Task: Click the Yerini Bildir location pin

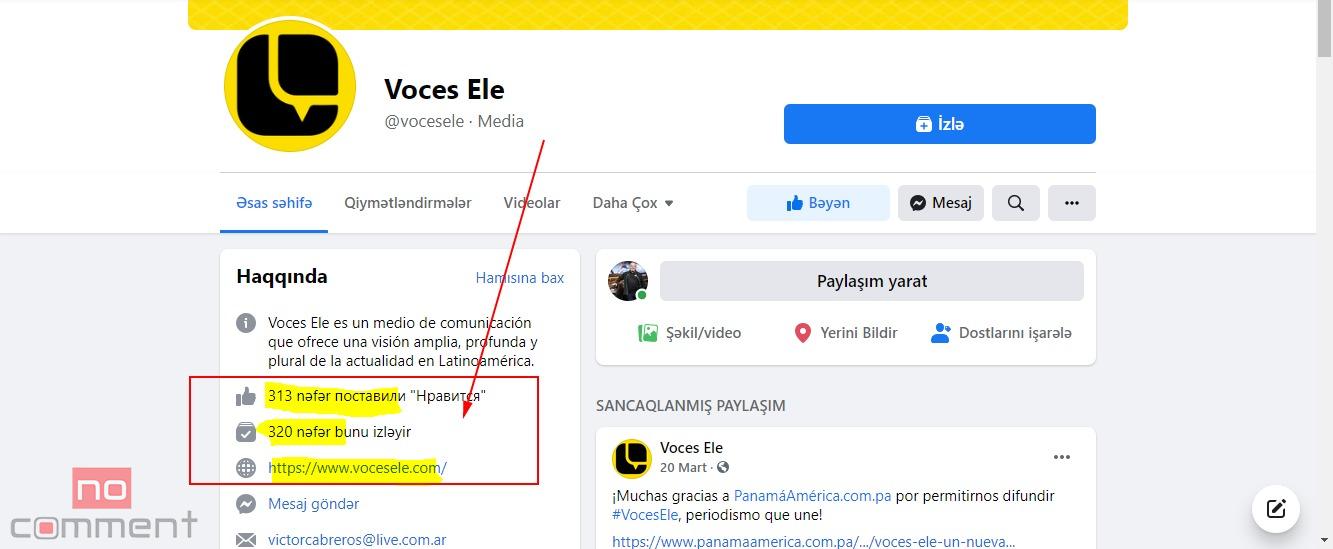Action: (802, 333)
